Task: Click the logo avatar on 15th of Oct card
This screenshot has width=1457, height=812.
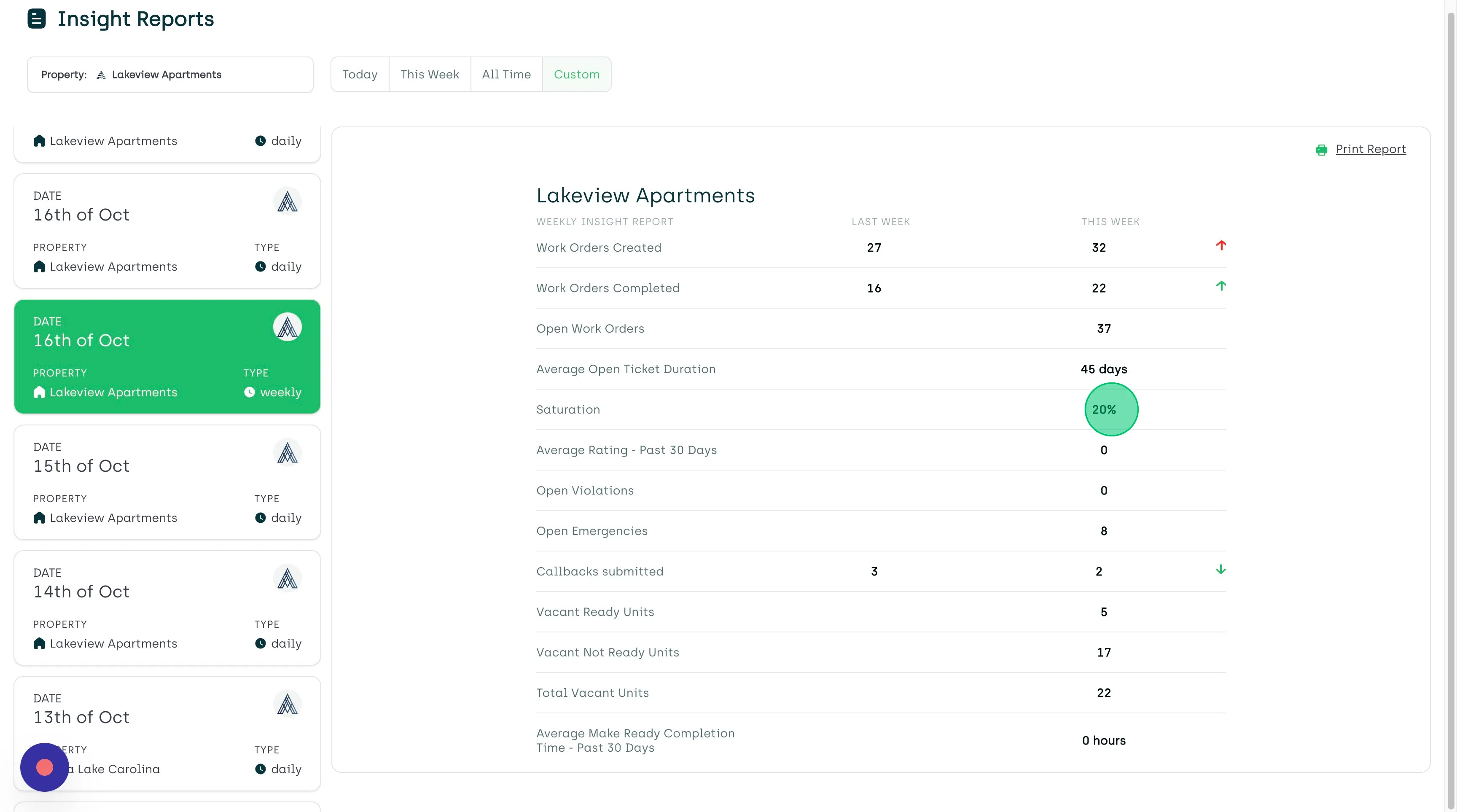Action: click(x=288, y=452)
